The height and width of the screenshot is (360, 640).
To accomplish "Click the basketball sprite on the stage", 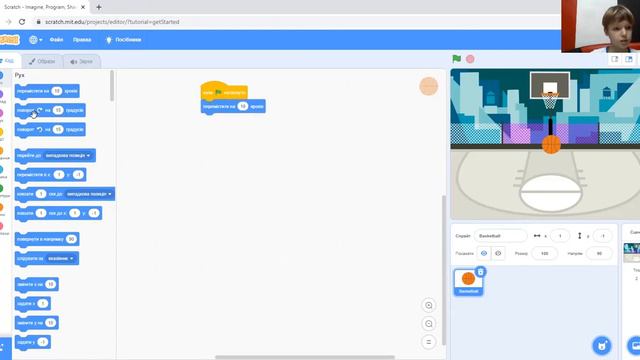I will [551, 144].
